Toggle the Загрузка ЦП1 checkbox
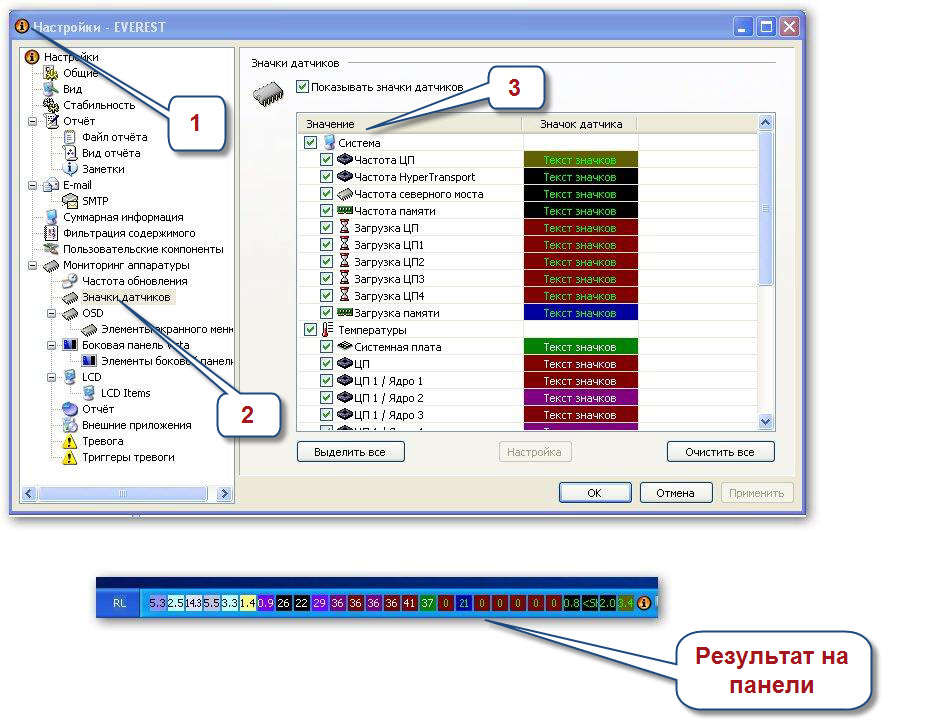This screenshot has width=942, height=723. [326, 245]
